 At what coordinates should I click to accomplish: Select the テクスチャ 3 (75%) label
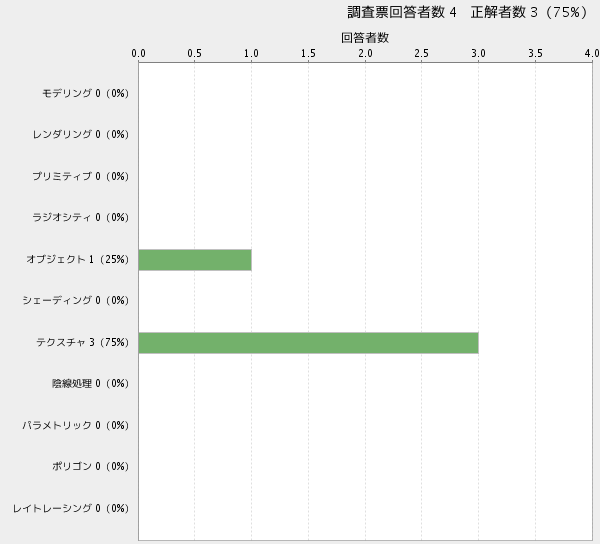[82, 342]
